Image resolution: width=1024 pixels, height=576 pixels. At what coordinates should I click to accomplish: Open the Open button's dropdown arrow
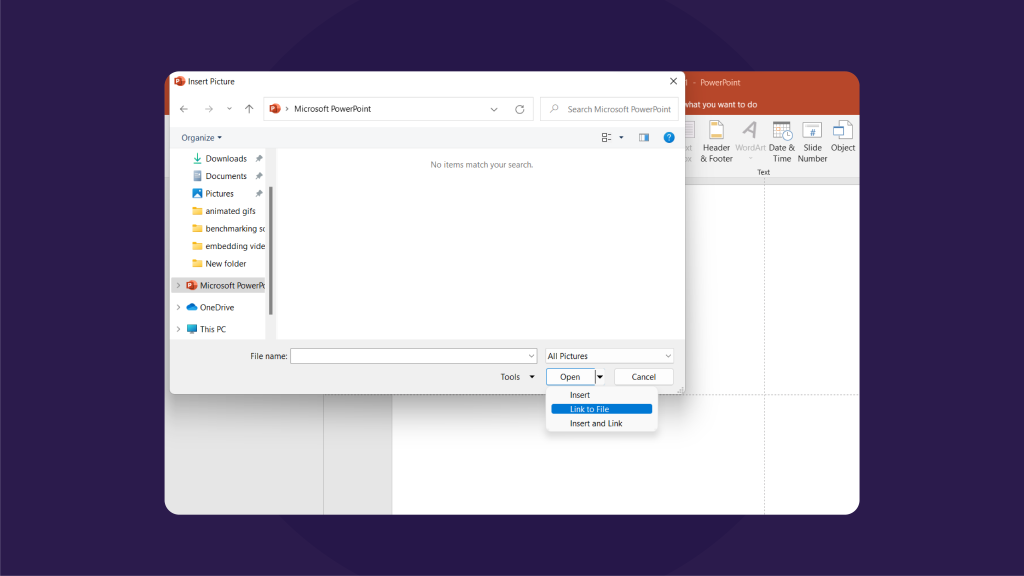pyautogui.click(x=600, y=376)
